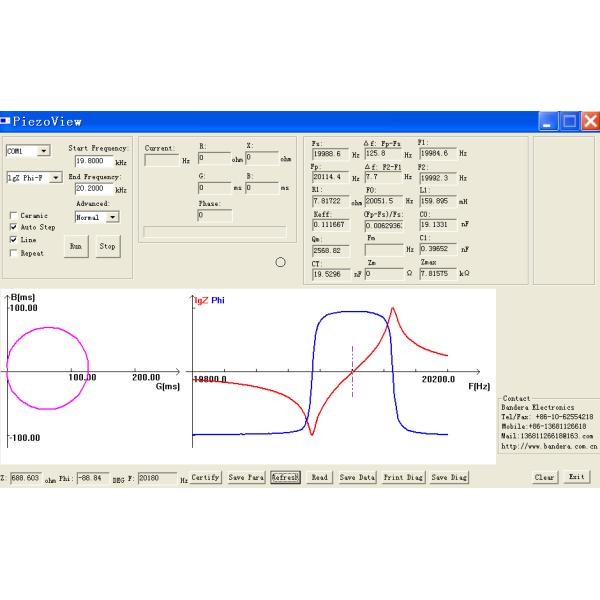Click the round status indicator circle
600x600 pixels.
[x=280, y=262]
